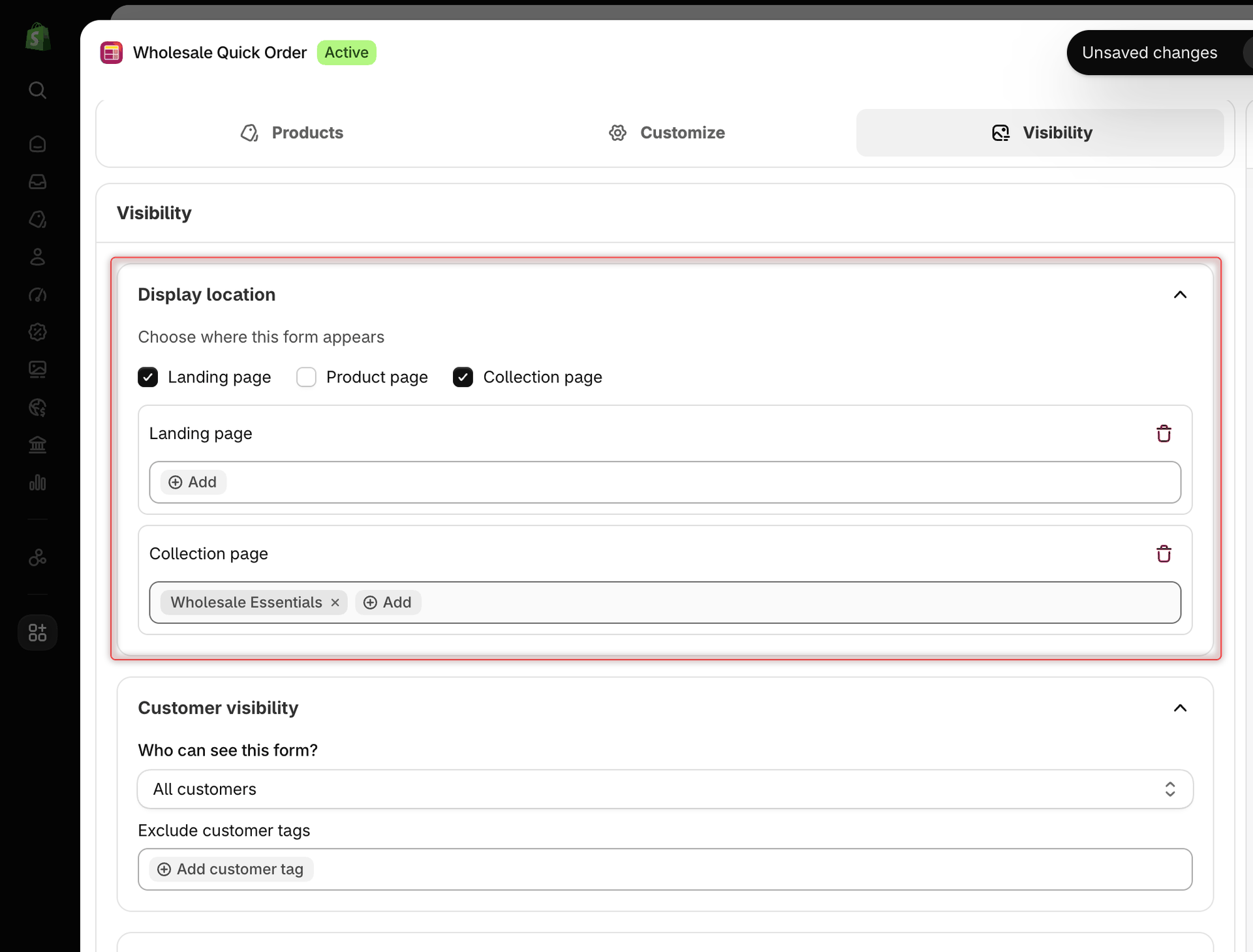This screenshot has height=952, width=1253.
Task: Add another collection next to Wholesale Essentials
Action: 388,602
